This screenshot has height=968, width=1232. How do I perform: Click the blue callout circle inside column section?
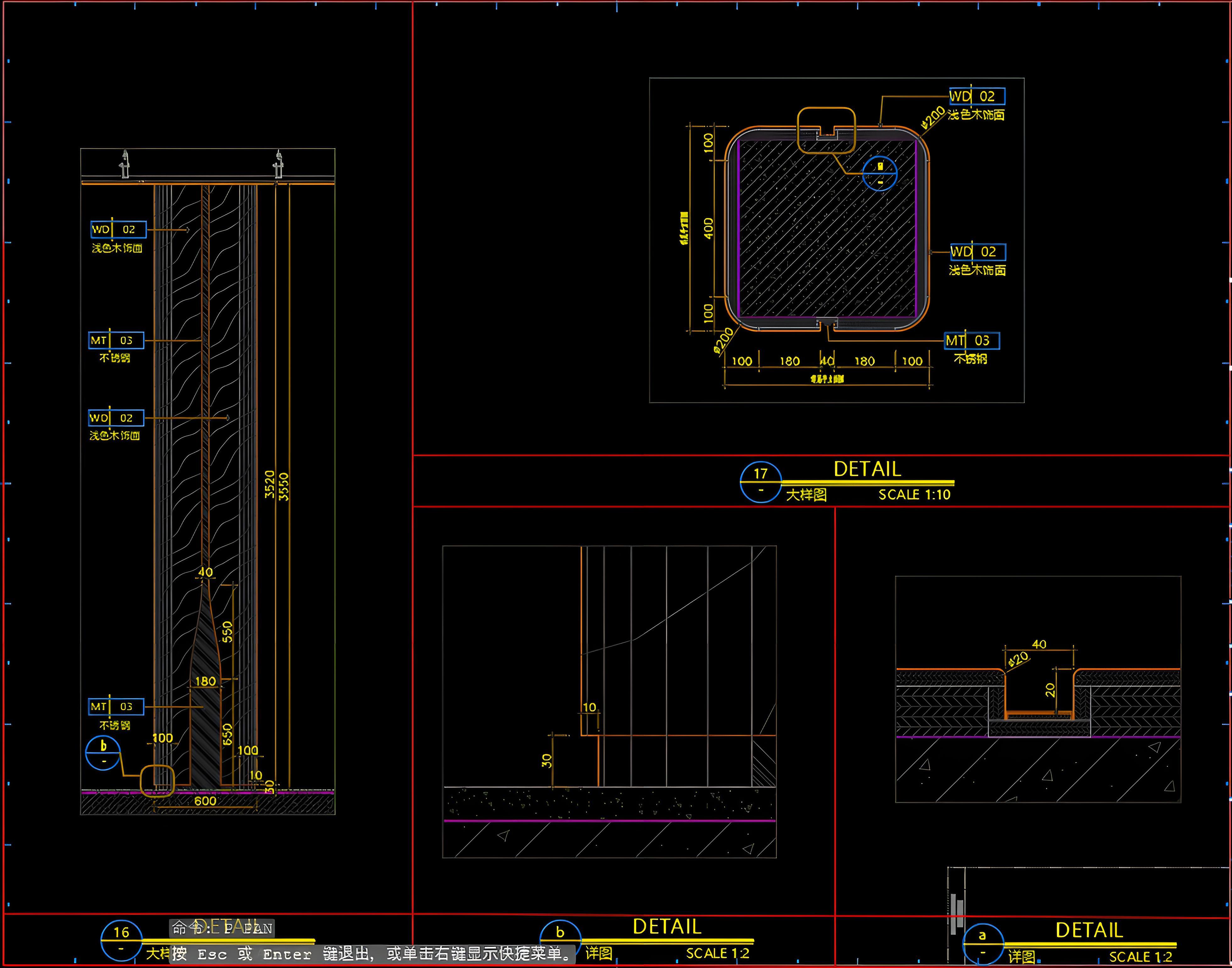879,173
